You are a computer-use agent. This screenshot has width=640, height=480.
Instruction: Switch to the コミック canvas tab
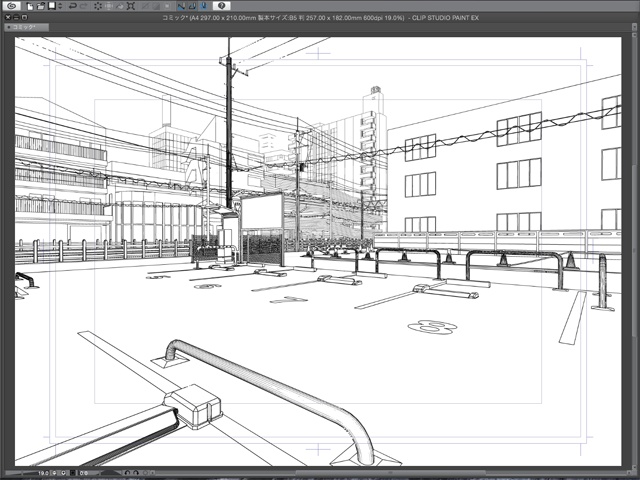click(x=27, y=27)
